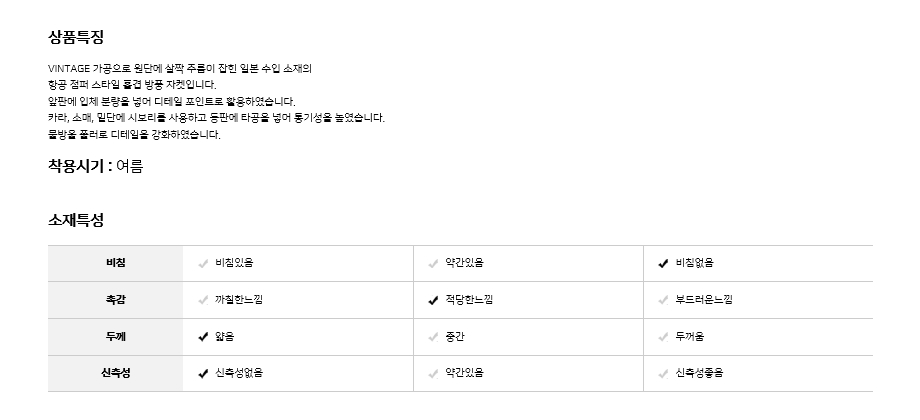
Task: Click the checkmark icon beside 부드러운느낌
Action: (x=663, y=300)
